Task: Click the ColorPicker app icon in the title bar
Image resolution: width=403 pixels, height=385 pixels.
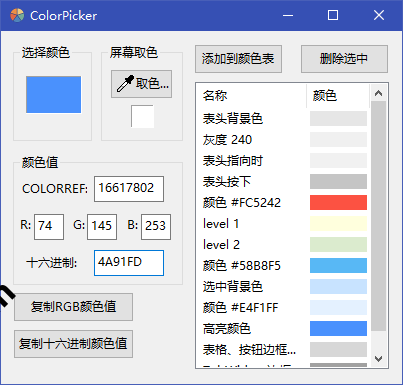Action: [x=17, y=15]
